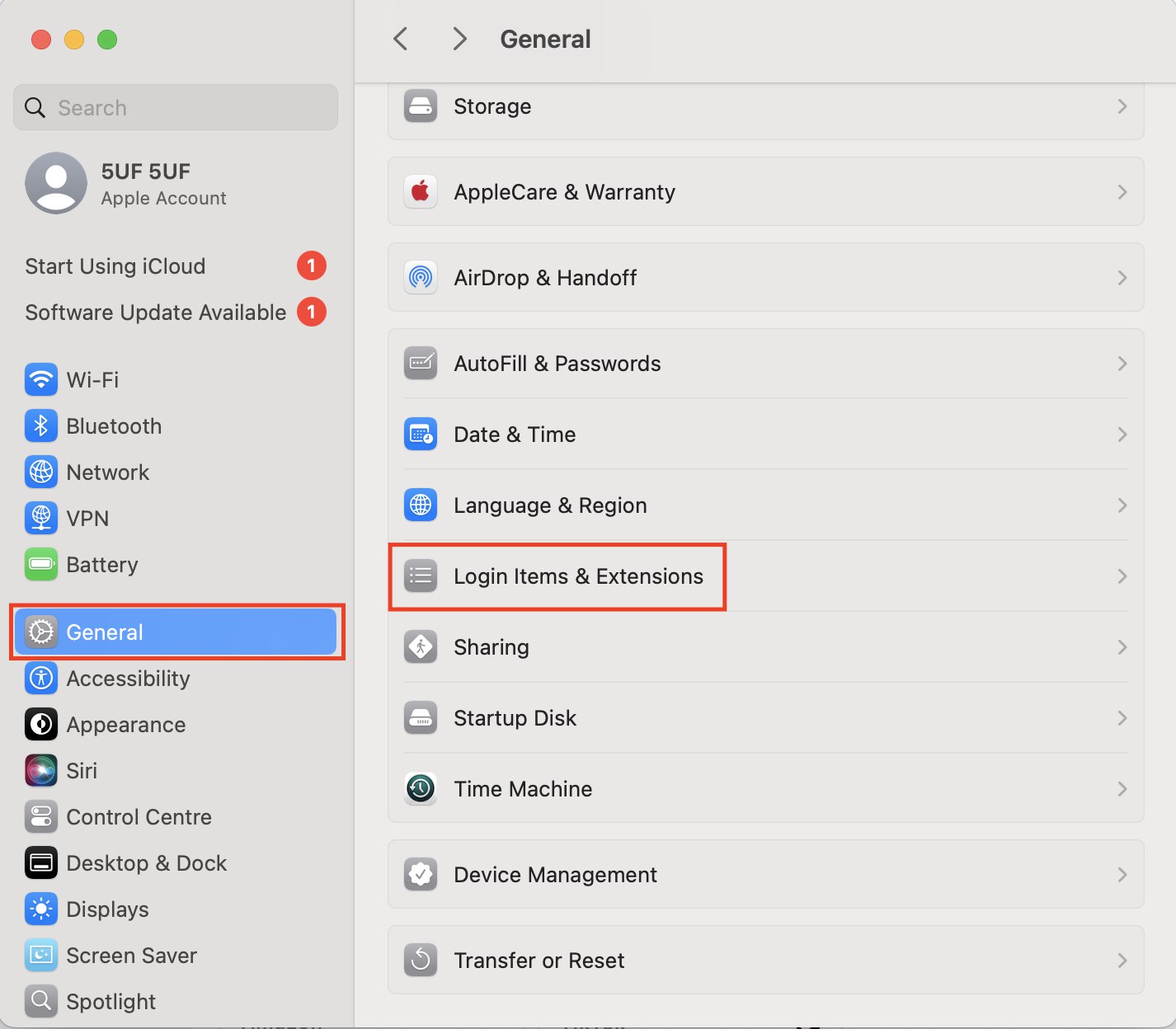
Task: Click the Device Management badge icon
Action: [x=421, y=875]
